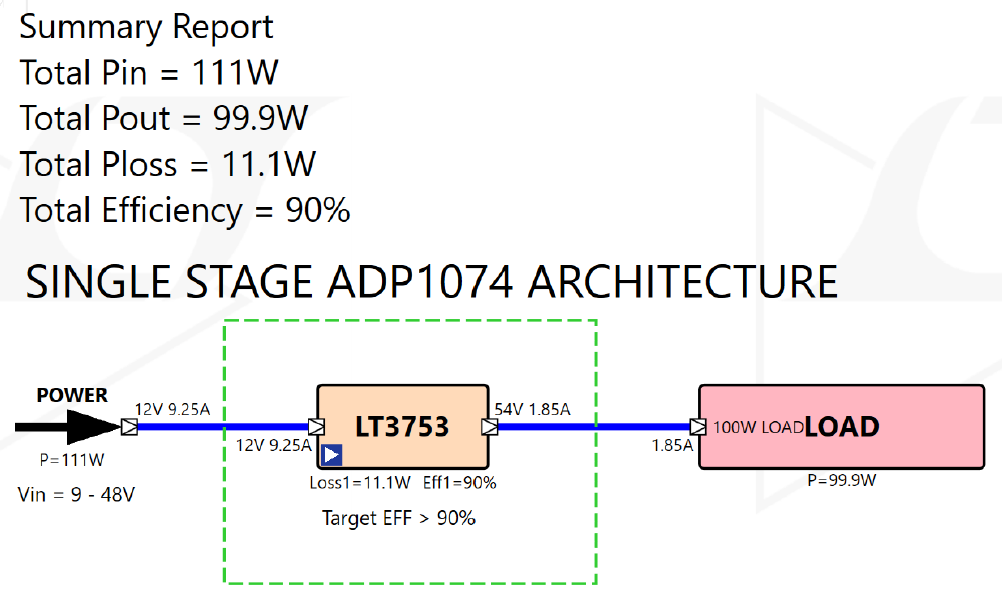Select the pink LOAD block
1002x607 pixels.
(842, 427)
